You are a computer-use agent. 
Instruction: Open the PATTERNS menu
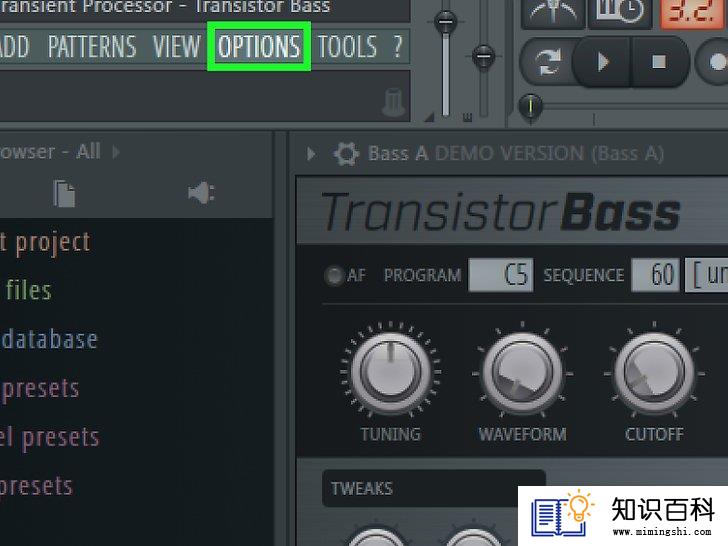[x=92, y=46]
